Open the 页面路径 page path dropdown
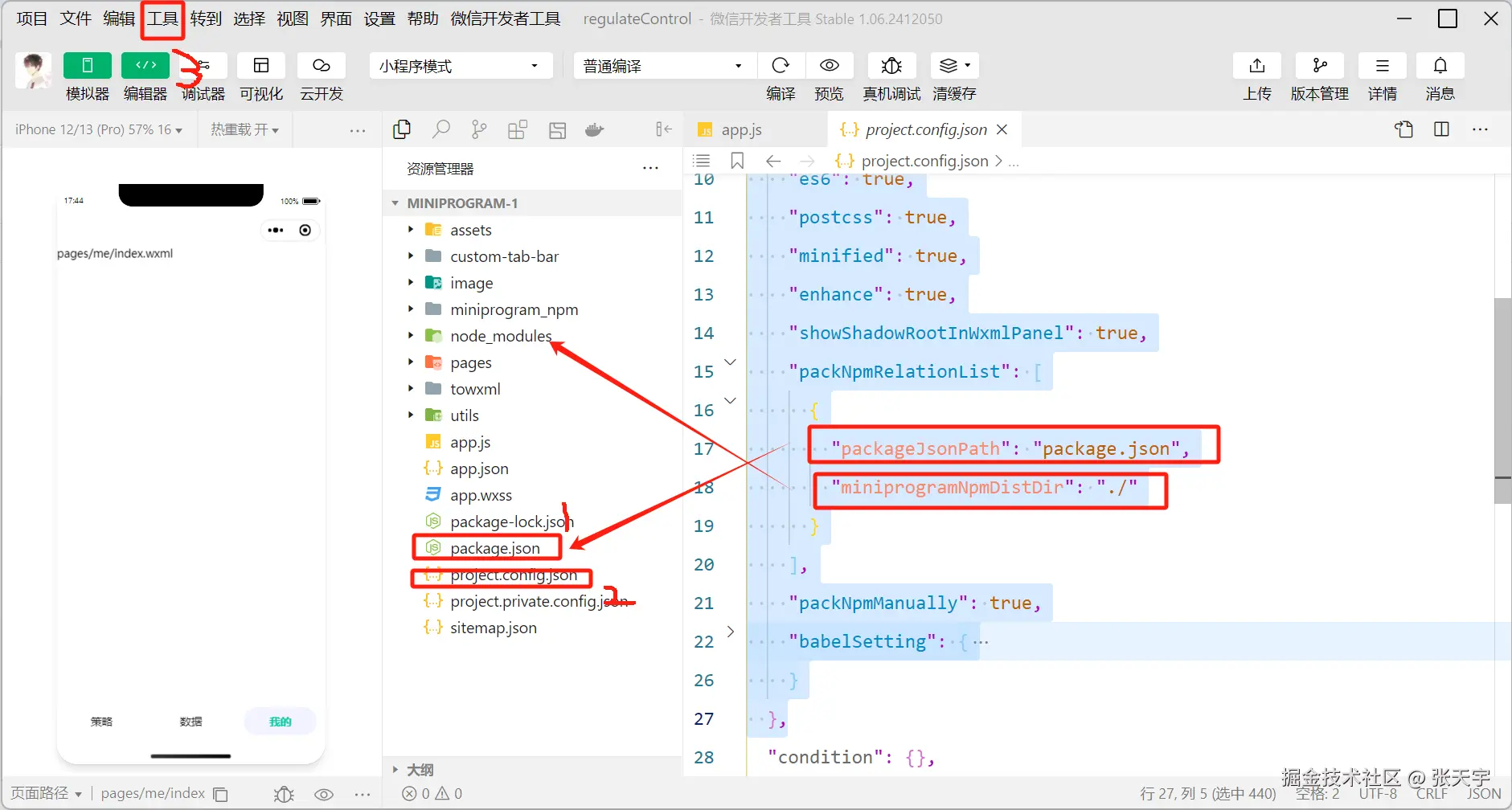Image resolution: width=1512 pixels, height=810 pixels. [x=47, y=793]
